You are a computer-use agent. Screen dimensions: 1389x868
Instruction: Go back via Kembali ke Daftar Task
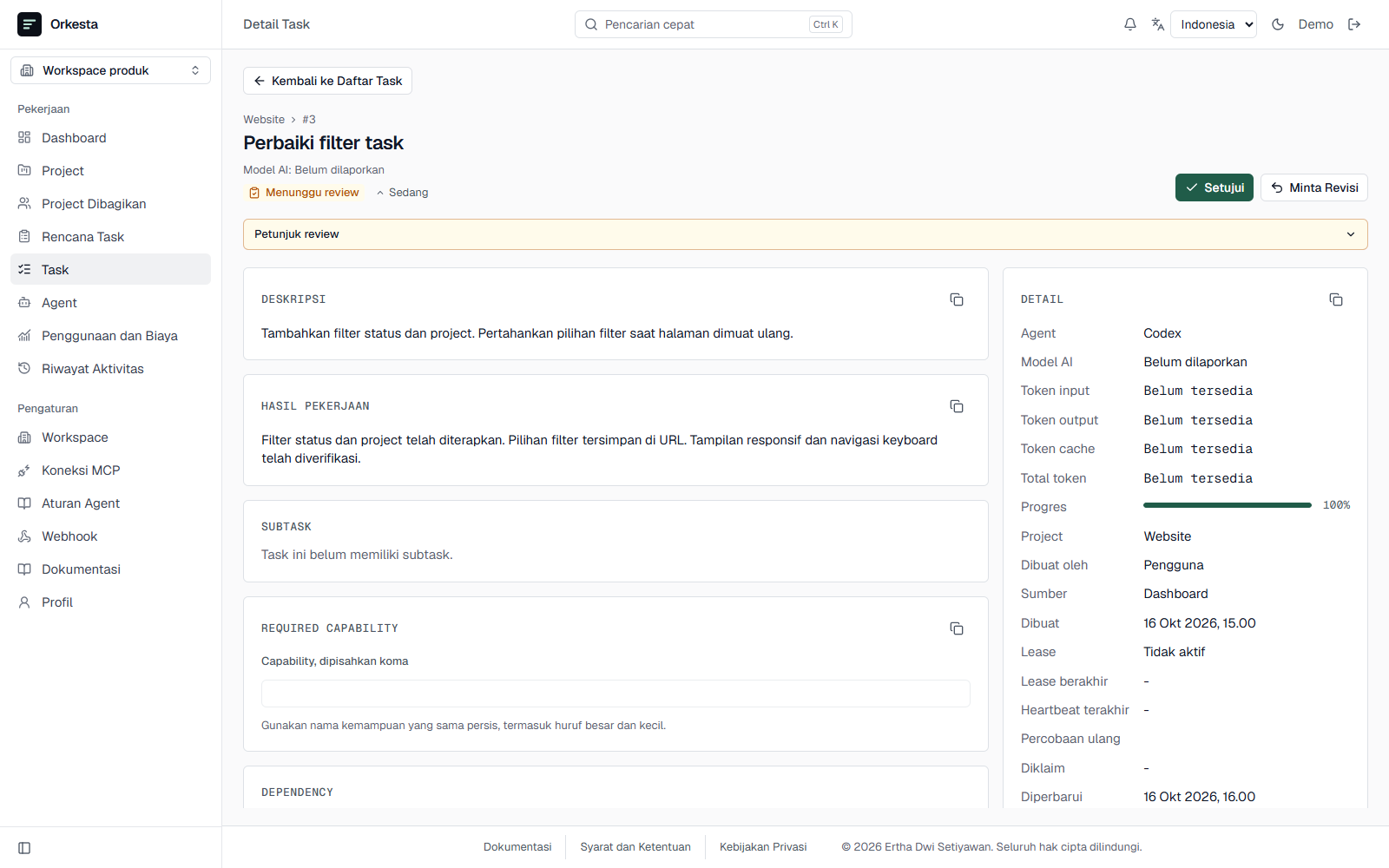[x=327, y=81]
